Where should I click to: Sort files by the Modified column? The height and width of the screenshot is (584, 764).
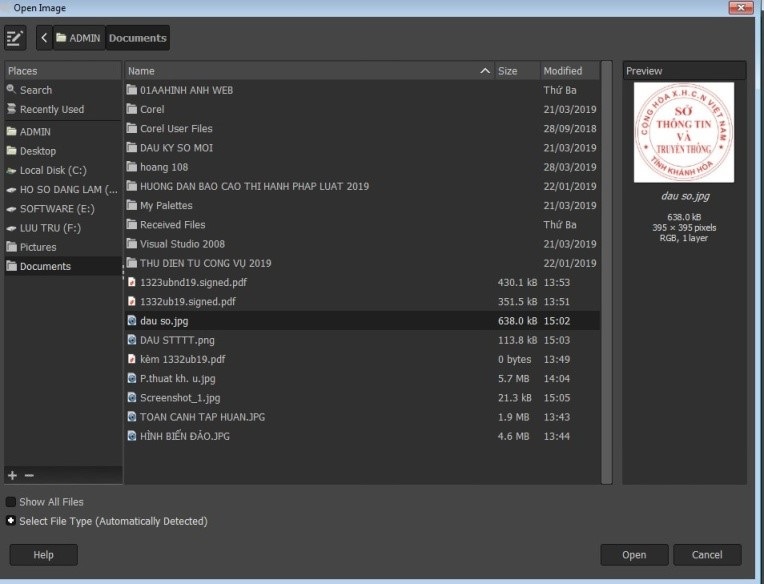click(563, 71)
